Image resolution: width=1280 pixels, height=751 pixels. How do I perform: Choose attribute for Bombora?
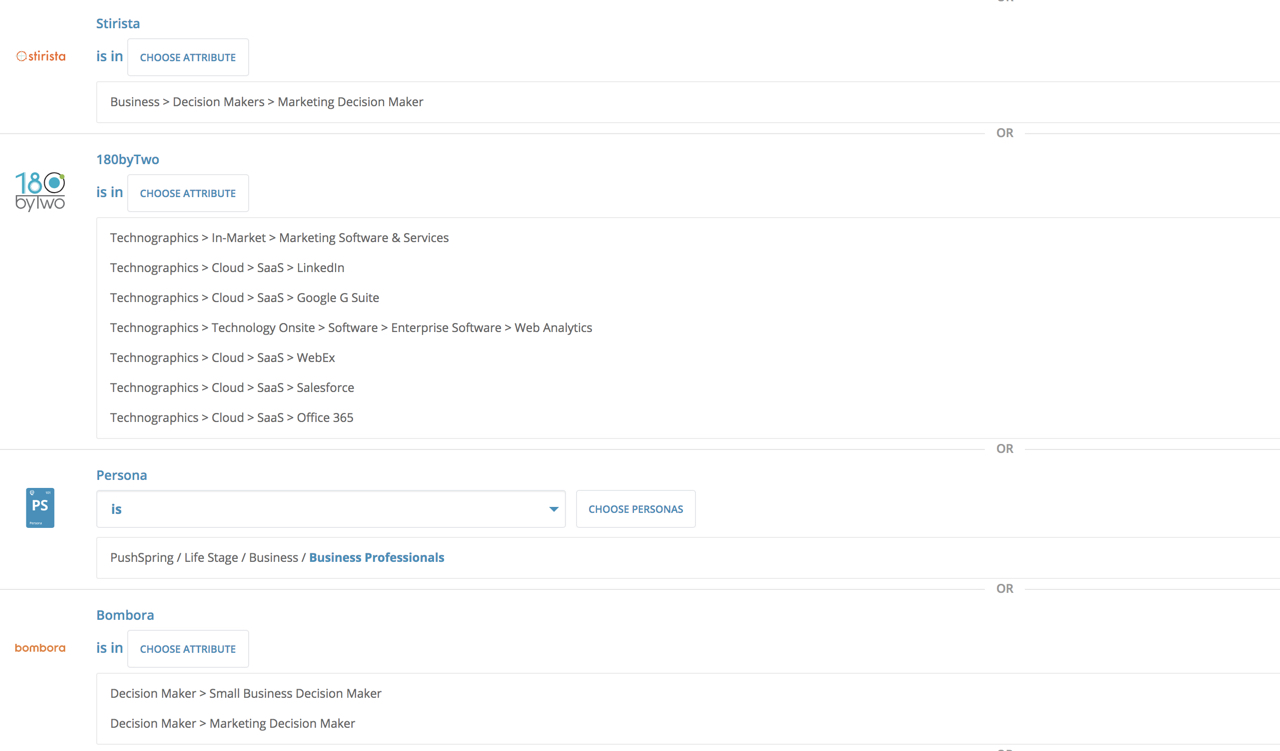(188, 649)
